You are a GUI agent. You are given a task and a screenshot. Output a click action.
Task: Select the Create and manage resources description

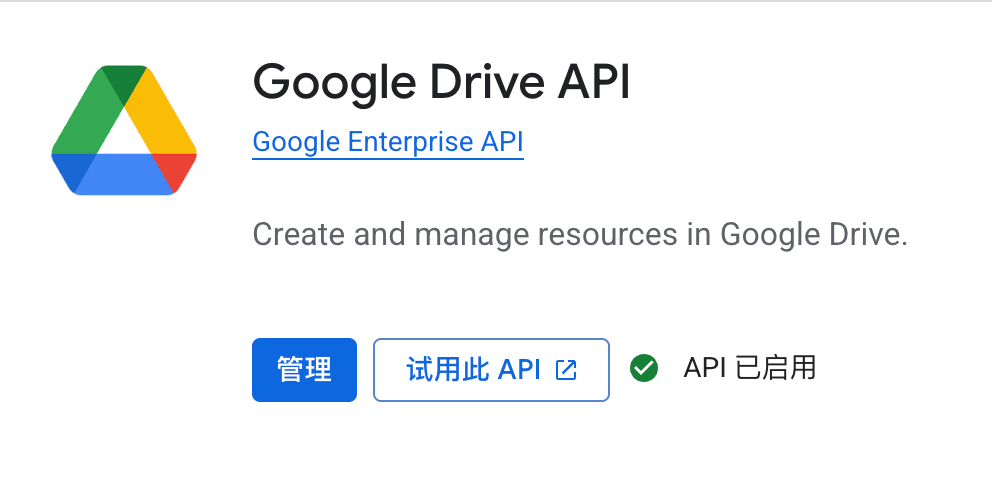tap(580, 235)
